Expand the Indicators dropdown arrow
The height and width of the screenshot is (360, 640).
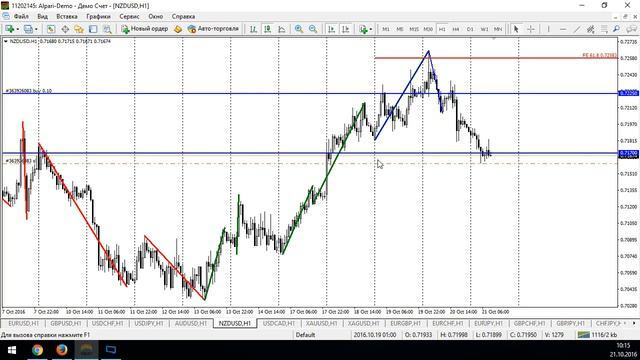click(371, 29)
